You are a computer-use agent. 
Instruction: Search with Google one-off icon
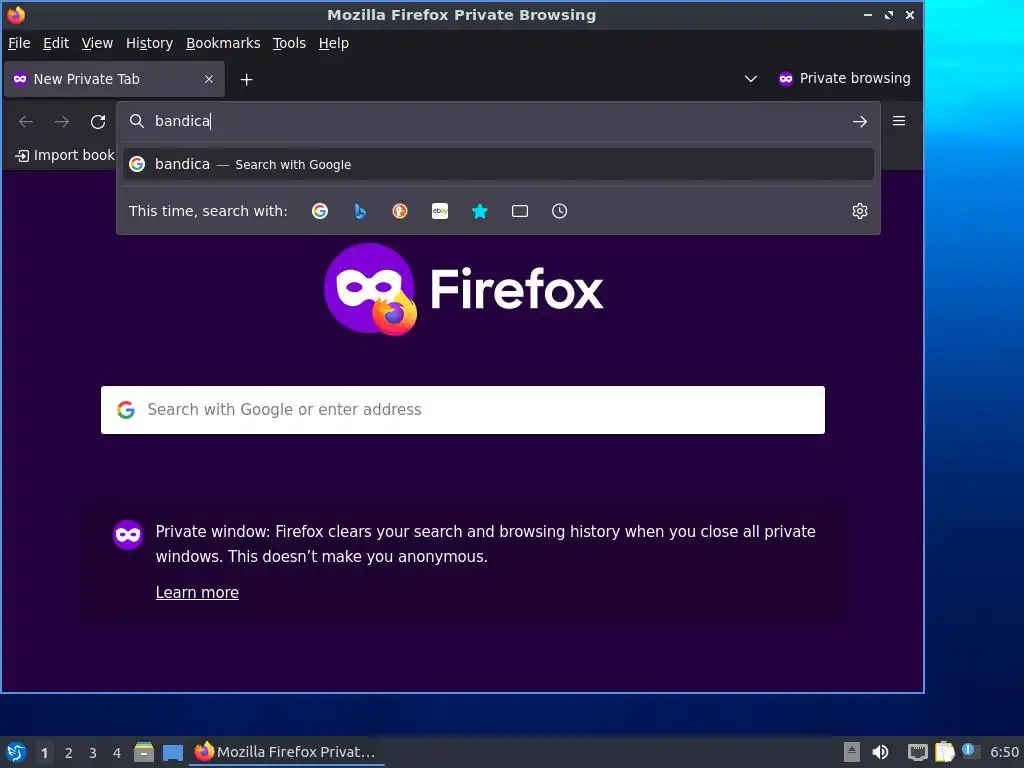[x=319, y=211]
